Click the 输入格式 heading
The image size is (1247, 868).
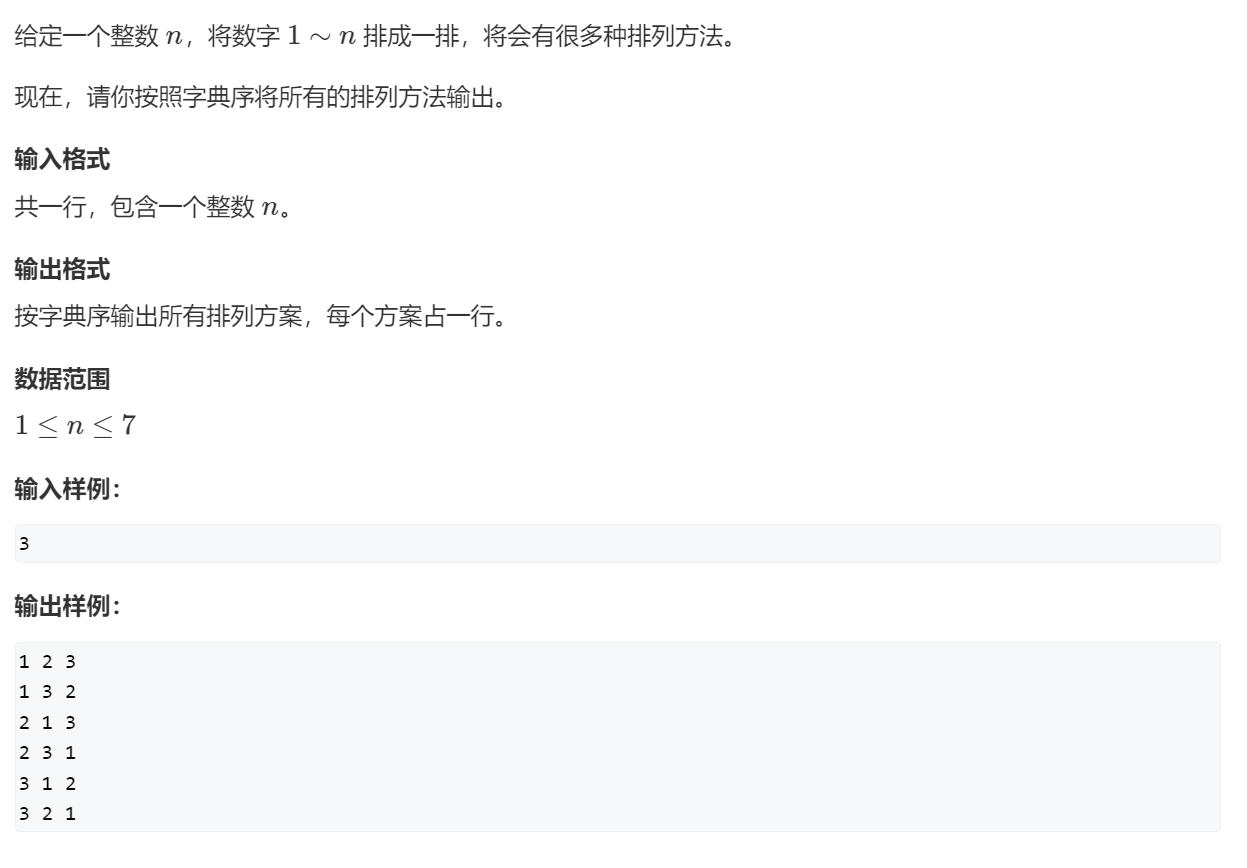(x=62, y=159)
